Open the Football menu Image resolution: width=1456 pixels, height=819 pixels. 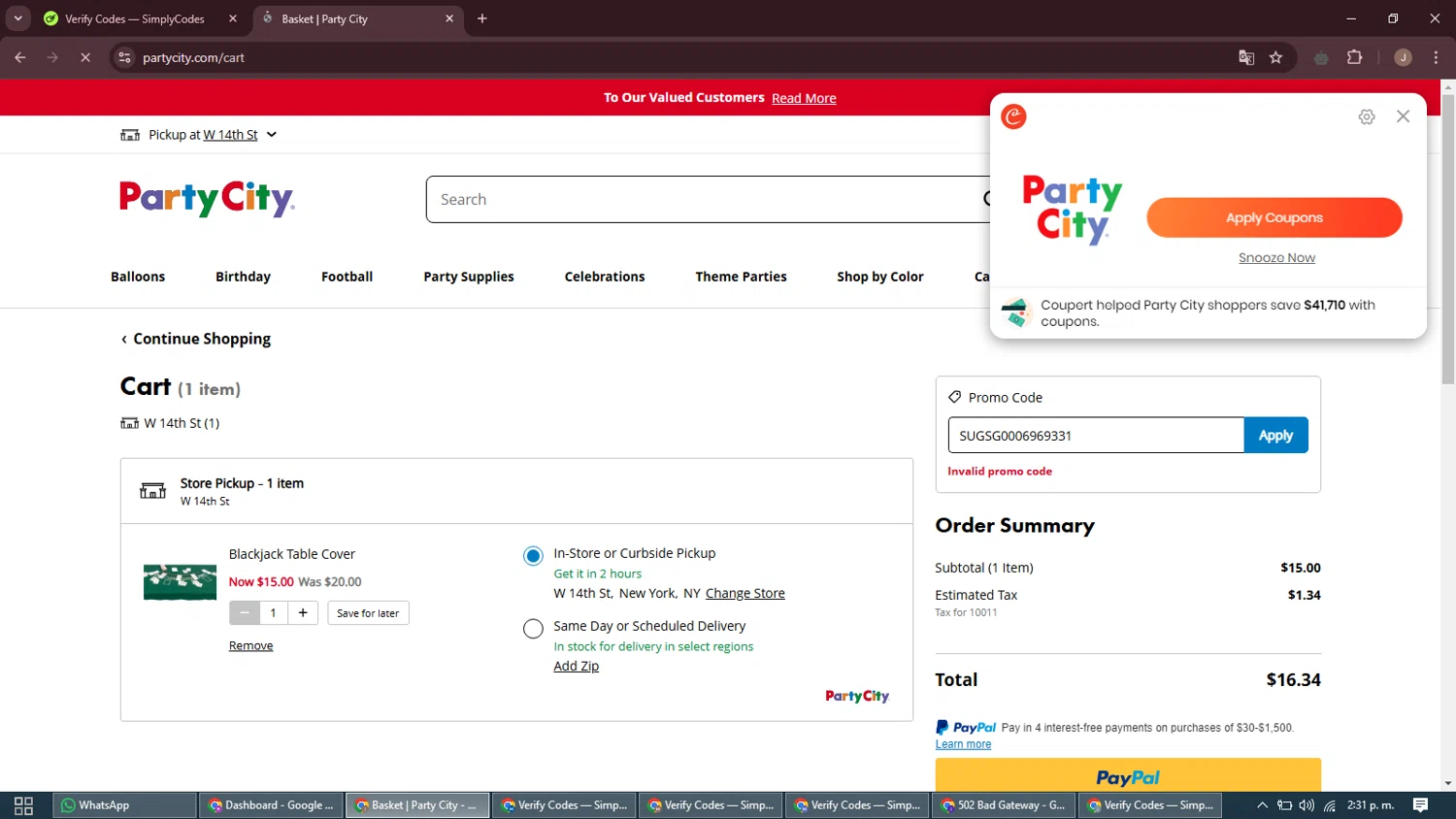click(x=347, y=277)
